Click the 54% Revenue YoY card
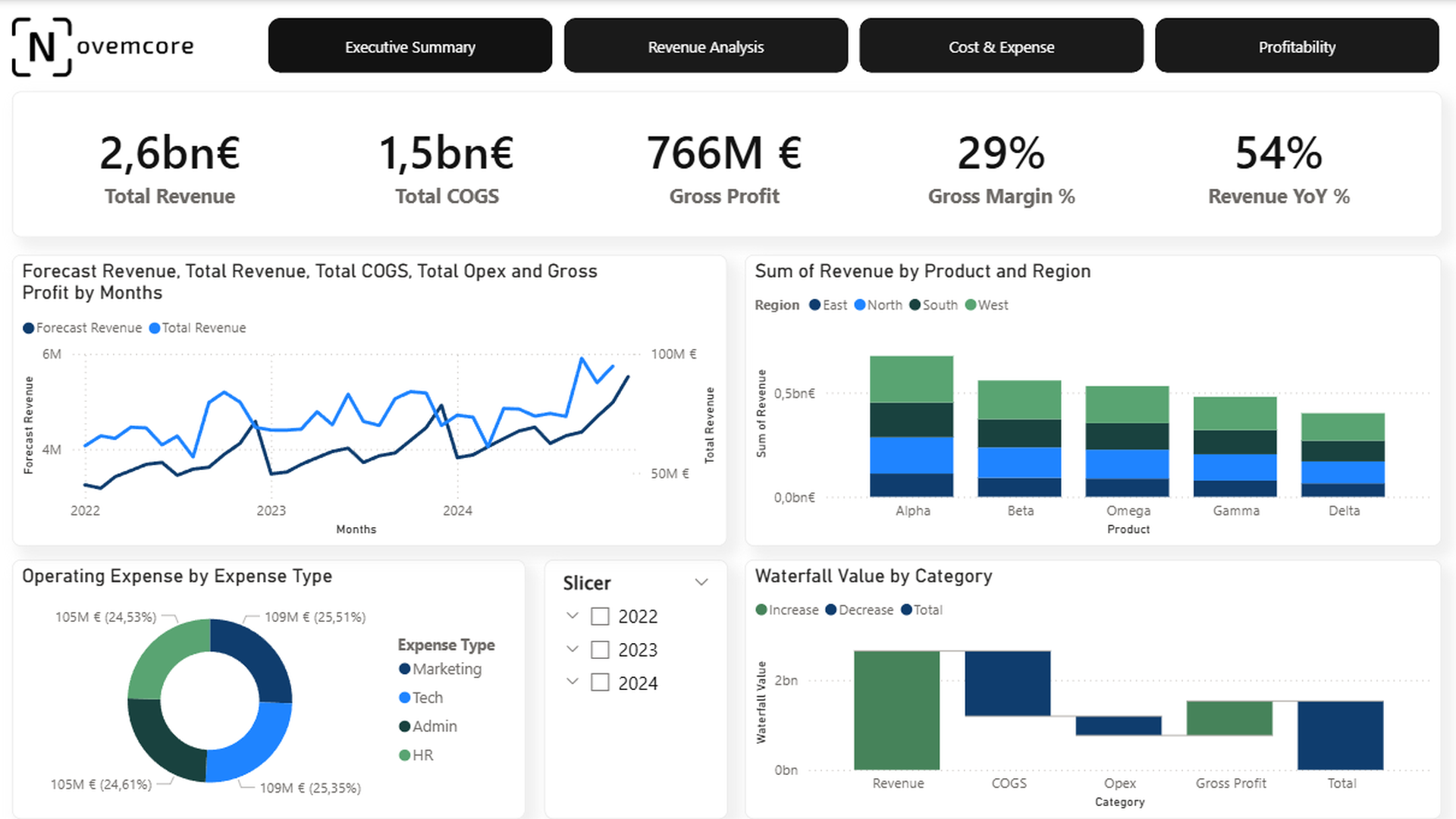 1279,168
